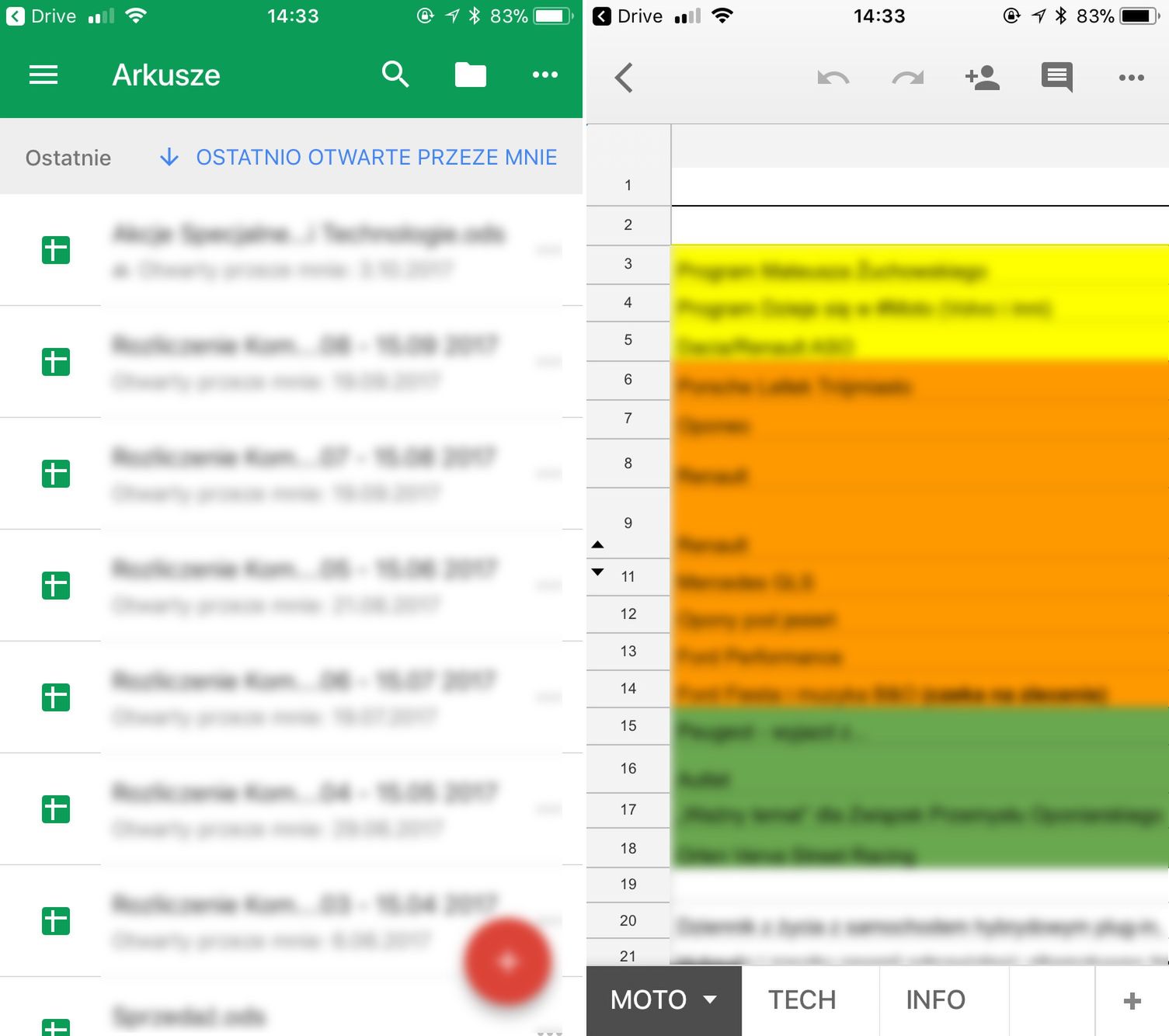Tap the redo arrow in spreadsheet toolbar

pos(908,78)
